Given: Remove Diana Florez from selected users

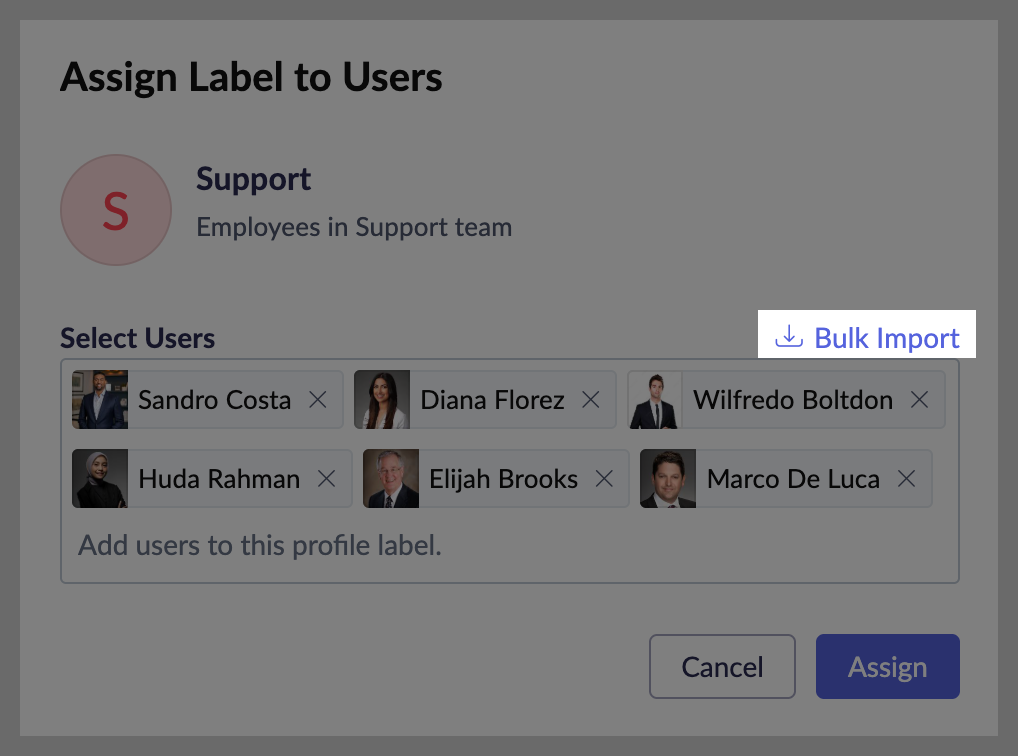Looking at the screenshot, I should click(x=591, y=400).
